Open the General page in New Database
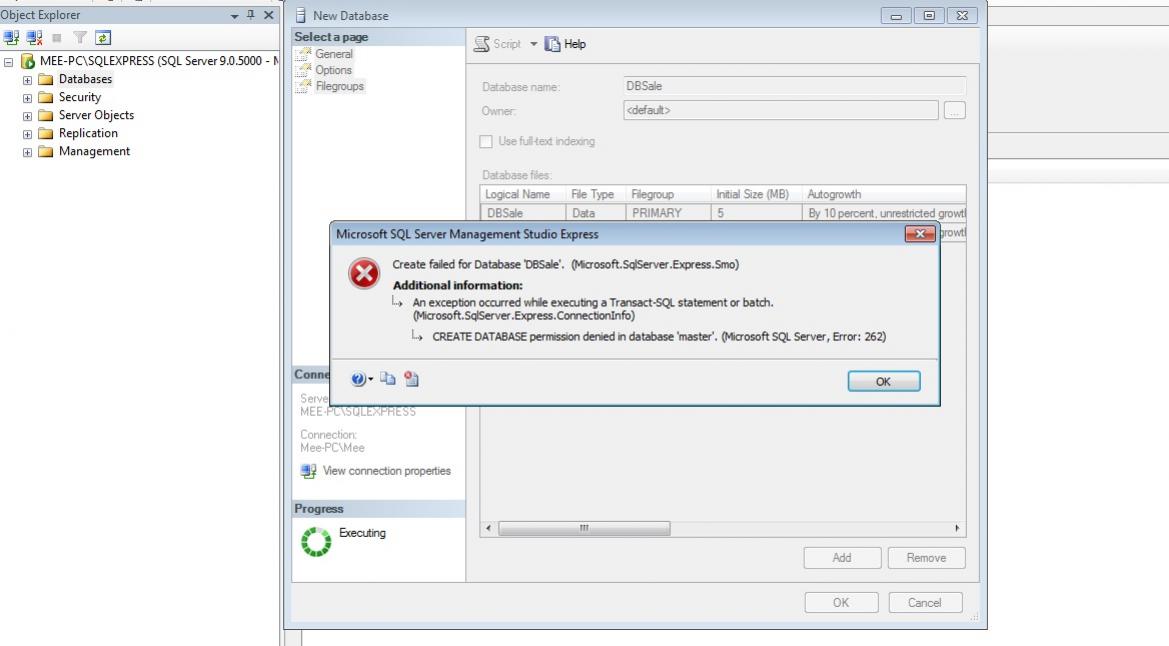This screenshot has height=646, width=1169. coord(333,54)
